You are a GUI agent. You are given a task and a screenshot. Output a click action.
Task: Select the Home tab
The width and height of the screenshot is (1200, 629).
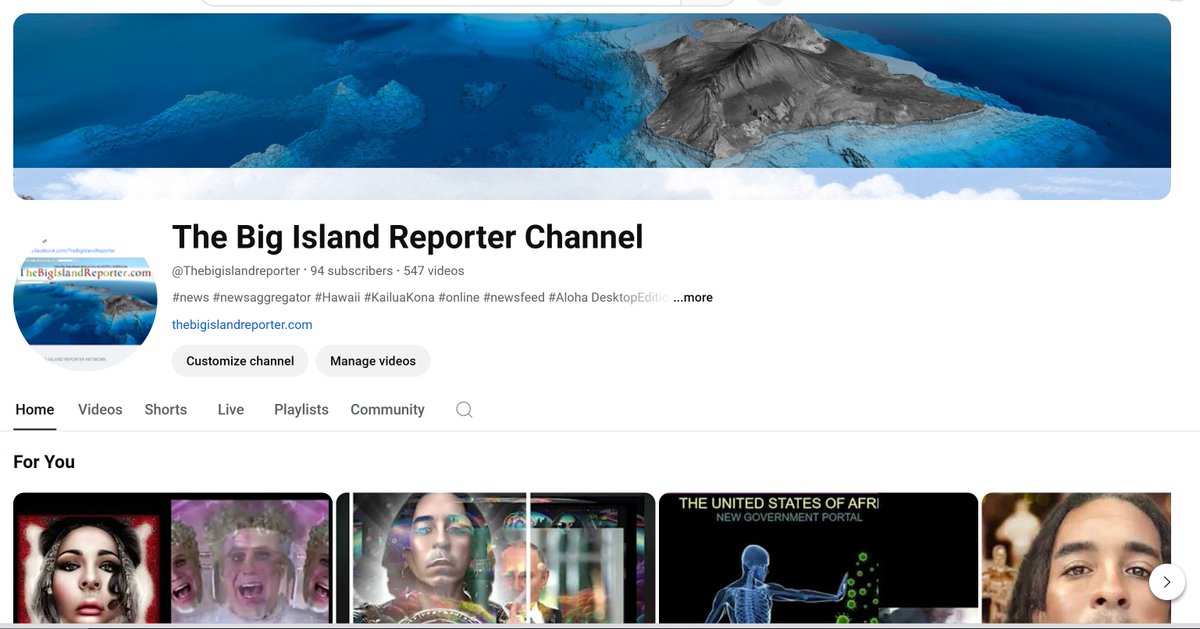click(34, 409)
